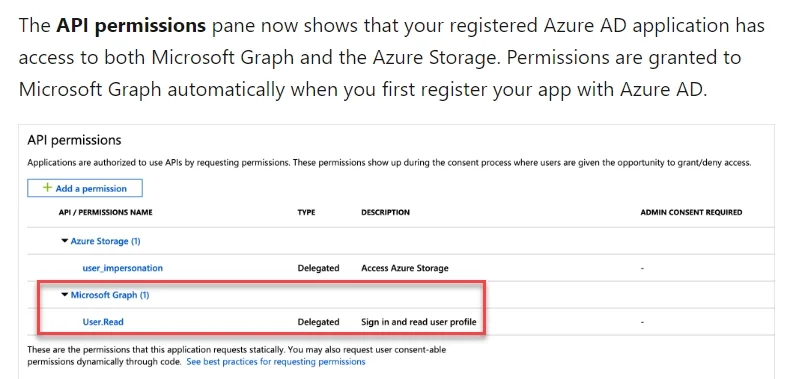Click the Delegated type in user_impersonation row
The height and width of the screenshot is (379, 793).
[318, 268]
